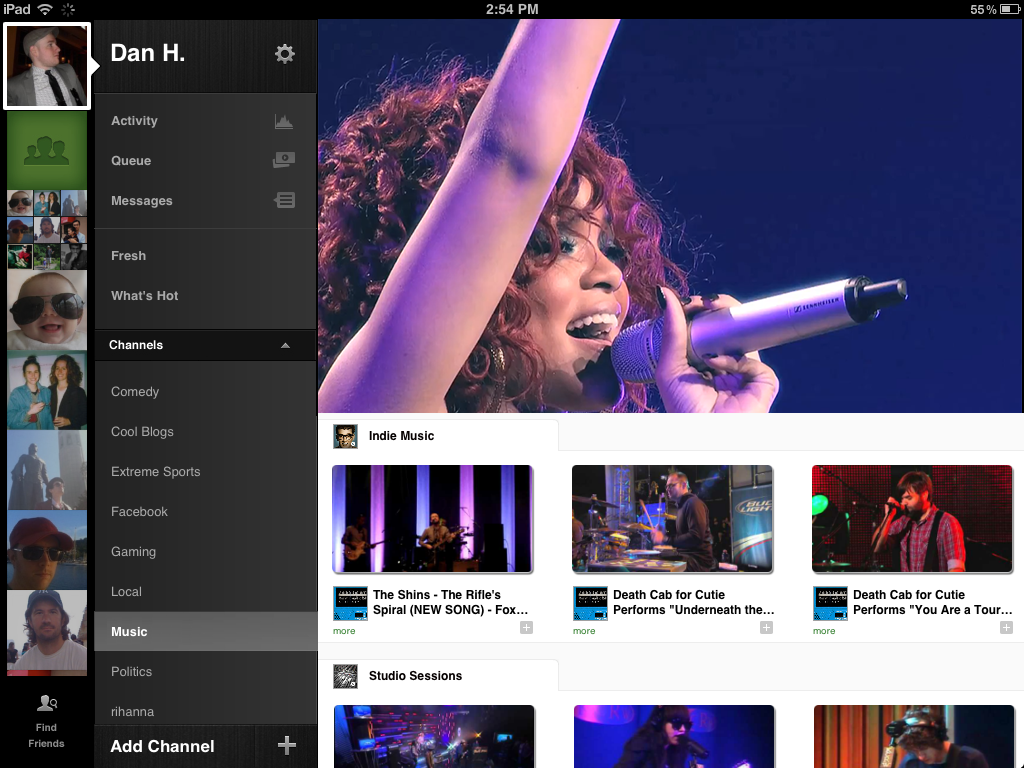Play Death Cab "You Are a Tour..." thumbnail
Viewport: 1024px width, 768px height.
point(912,519)
